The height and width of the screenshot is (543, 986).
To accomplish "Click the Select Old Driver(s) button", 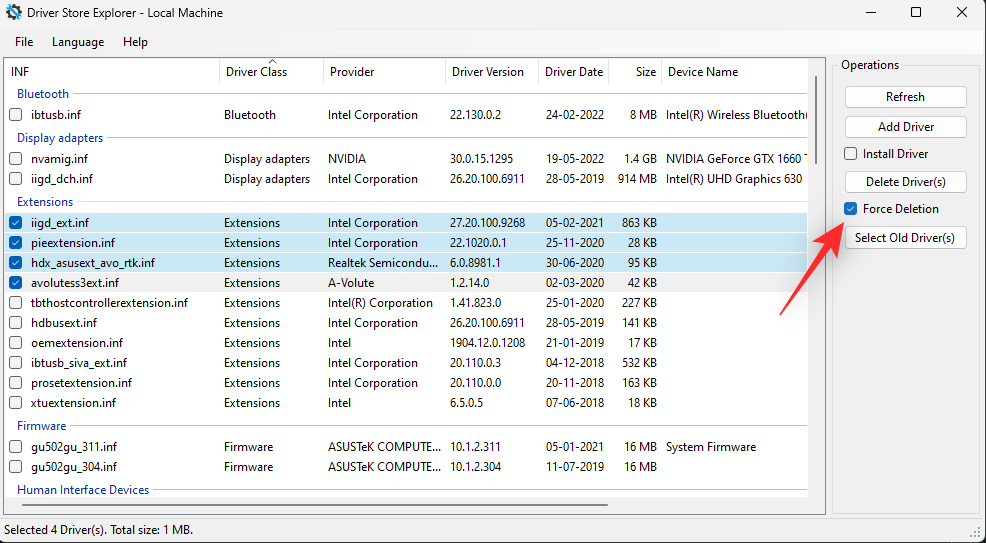I will tap(906, 238).
